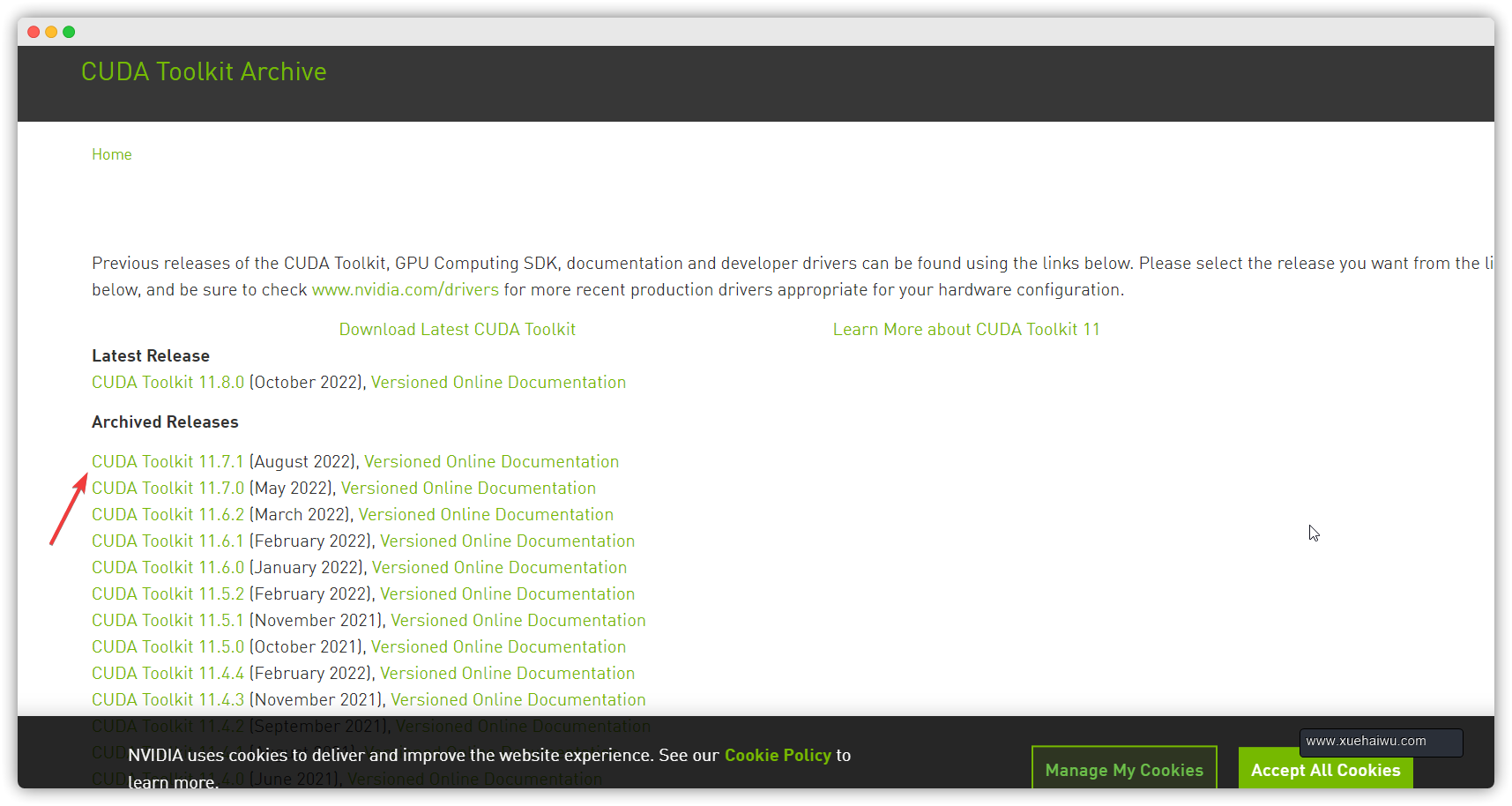Image resolution: width=1512 pixels, height=806 pixels.
Task: Open Versioned Online Documentation for 11.5.1
Action: (x=518, y=621)
